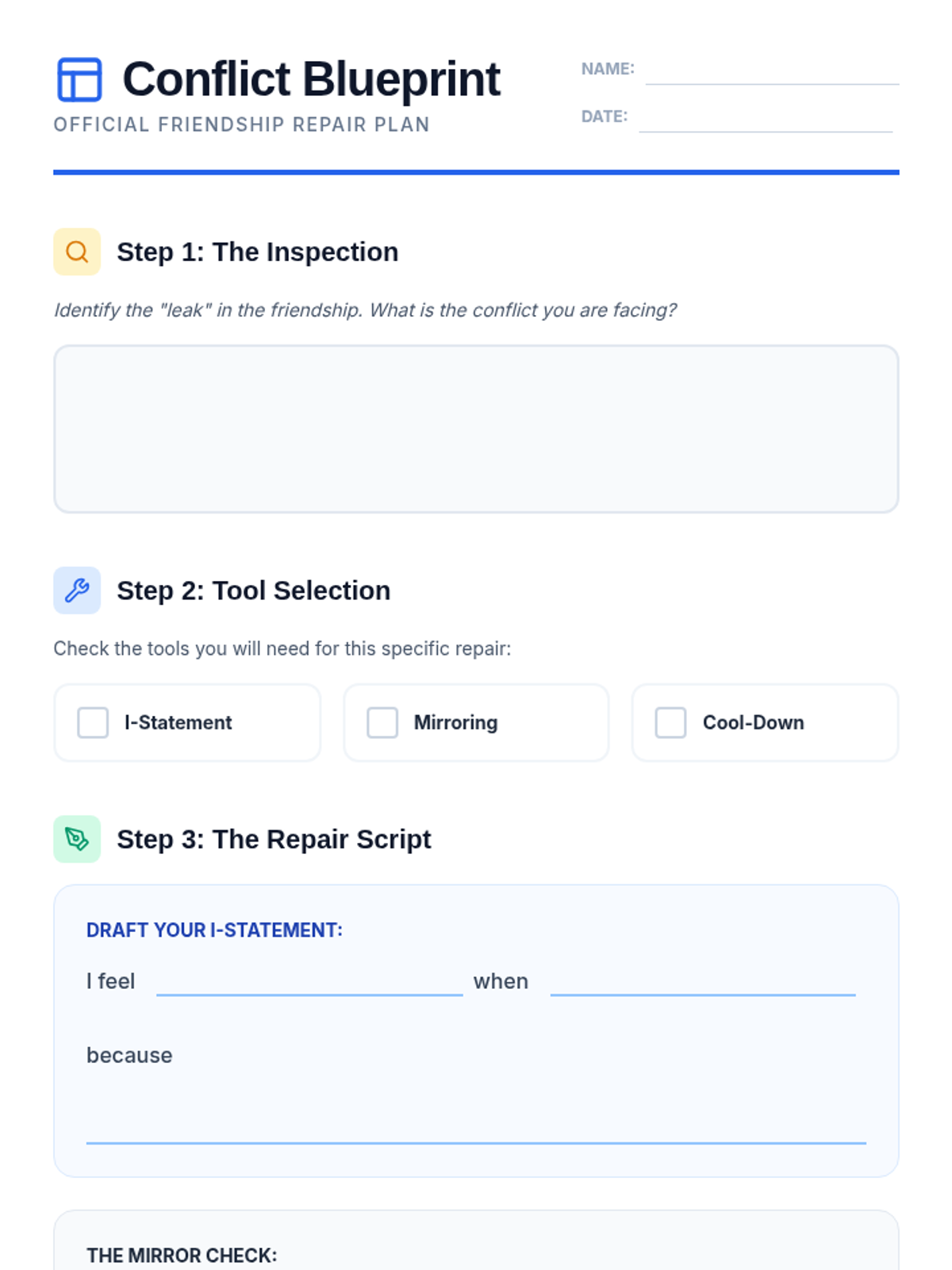Screen dimensions: 952x1270
Task: Click the Cool-Down option card
Action: (x=766, y=723)
